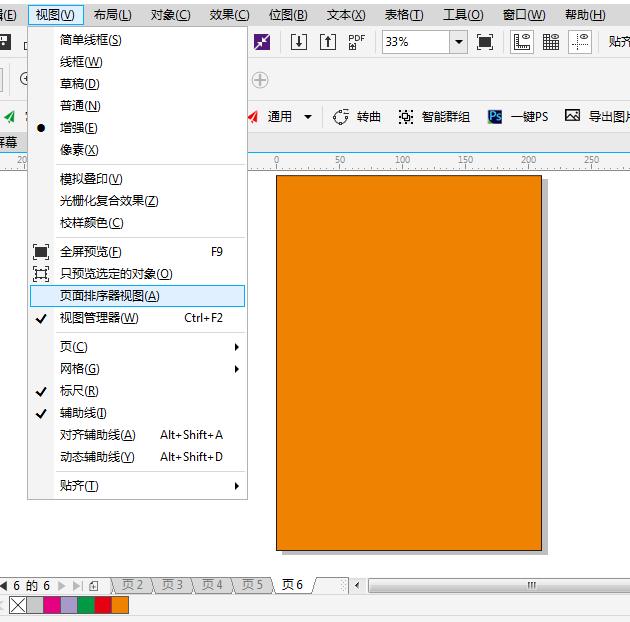630x622 pixels.
Task: Choose 页面排序器视图 page sorter view
Action: [x=109, y=296]
